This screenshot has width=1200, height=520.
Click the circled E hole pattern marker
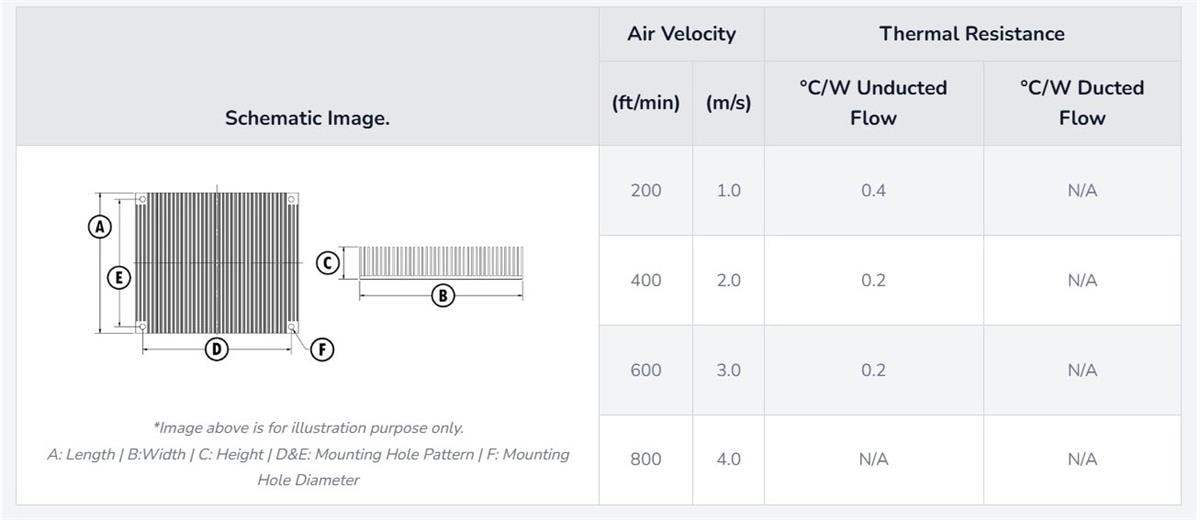pyautogui.click(x=119, y=278)
